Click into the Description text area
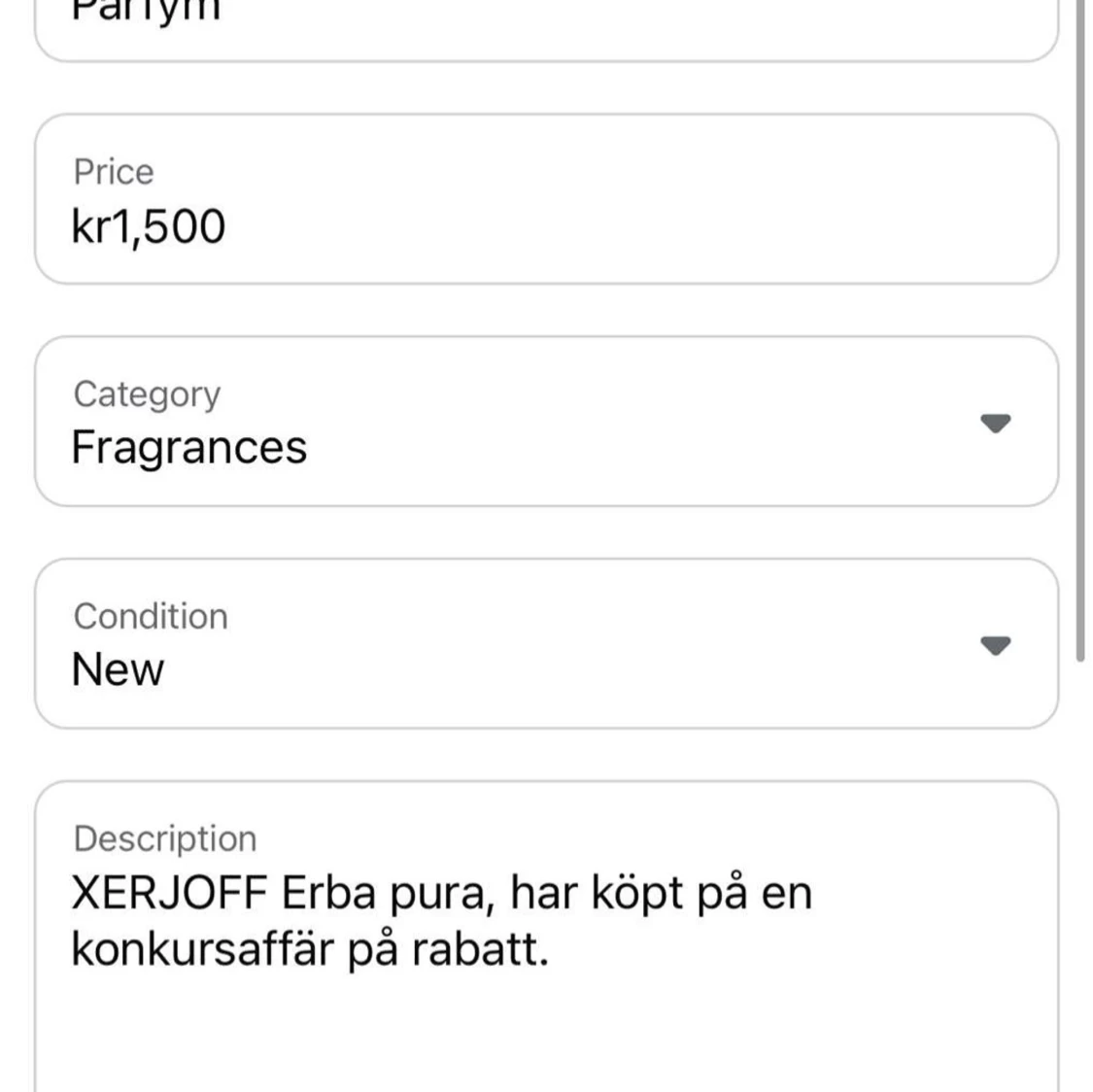This screenshot has width=1093, height=1092. coord(544,933)
